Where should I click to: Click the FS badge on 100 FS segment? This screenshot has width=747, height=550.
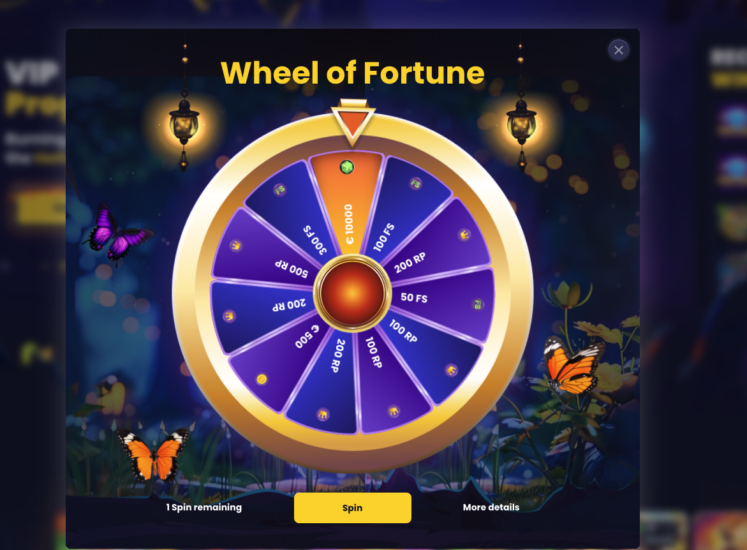pos(415,183)
